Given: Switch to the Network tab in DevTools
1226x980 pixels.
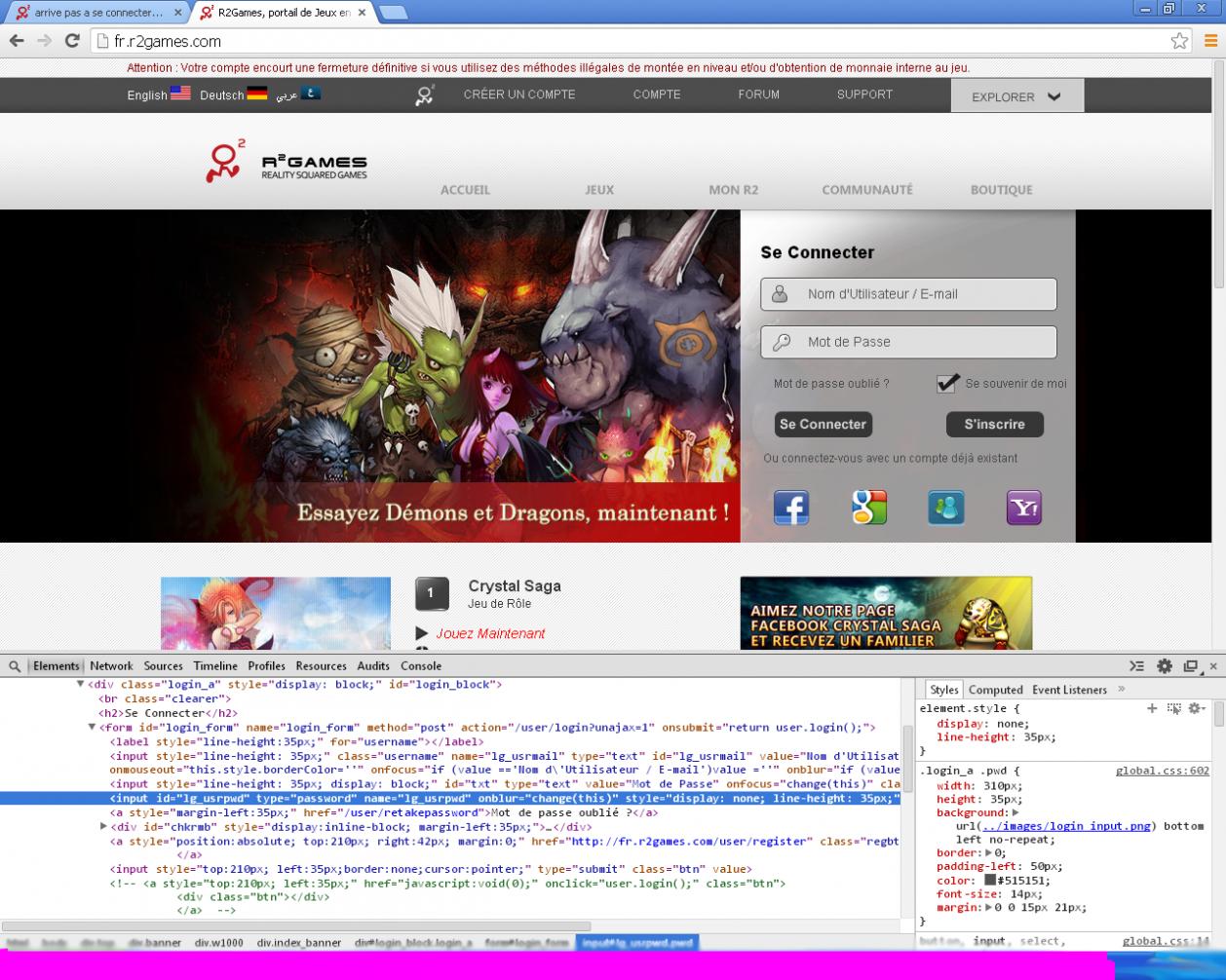Looking at the screenshot, I should click(x=111, y=666).
